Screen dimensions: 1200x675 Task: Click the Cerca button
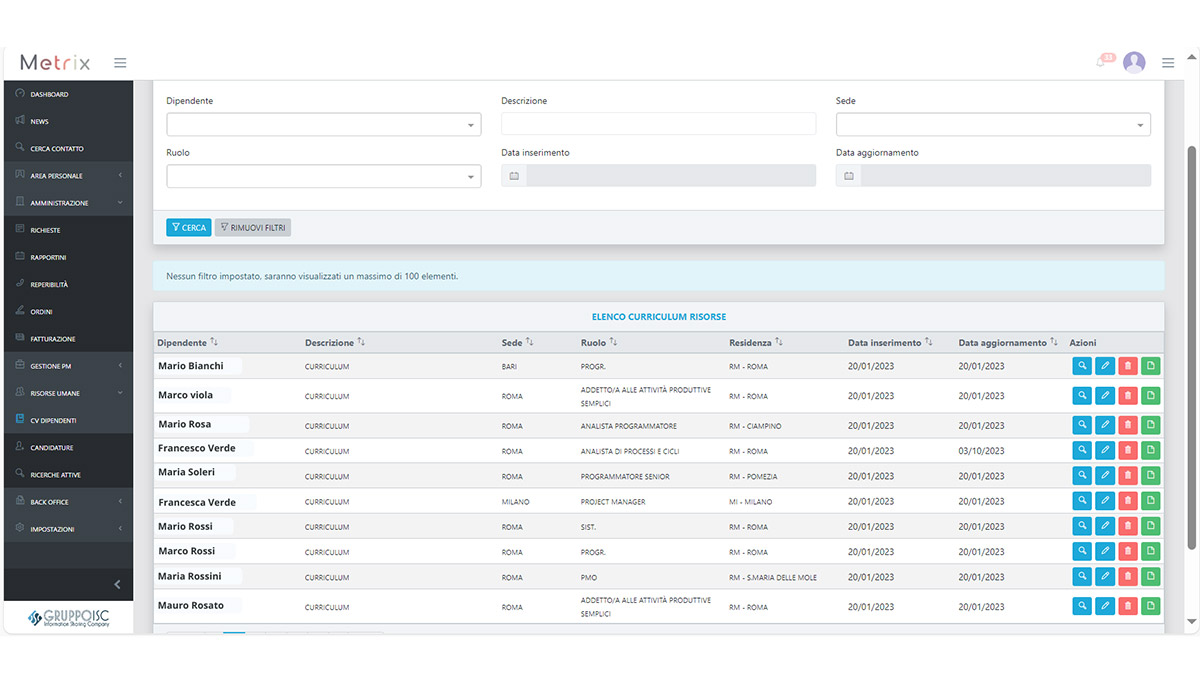tap(189, 228)
